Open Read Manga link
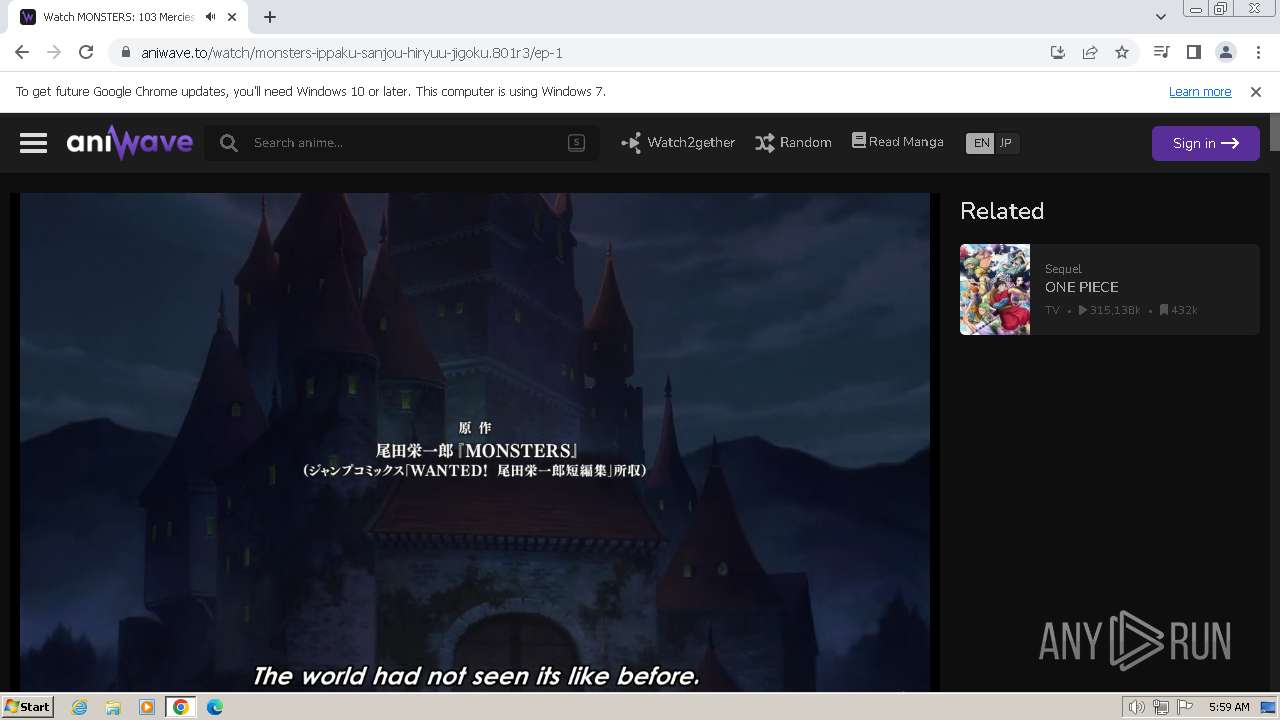Viewport: 1280px width, 720px height. pyautogui.click(x=897, y=142)
